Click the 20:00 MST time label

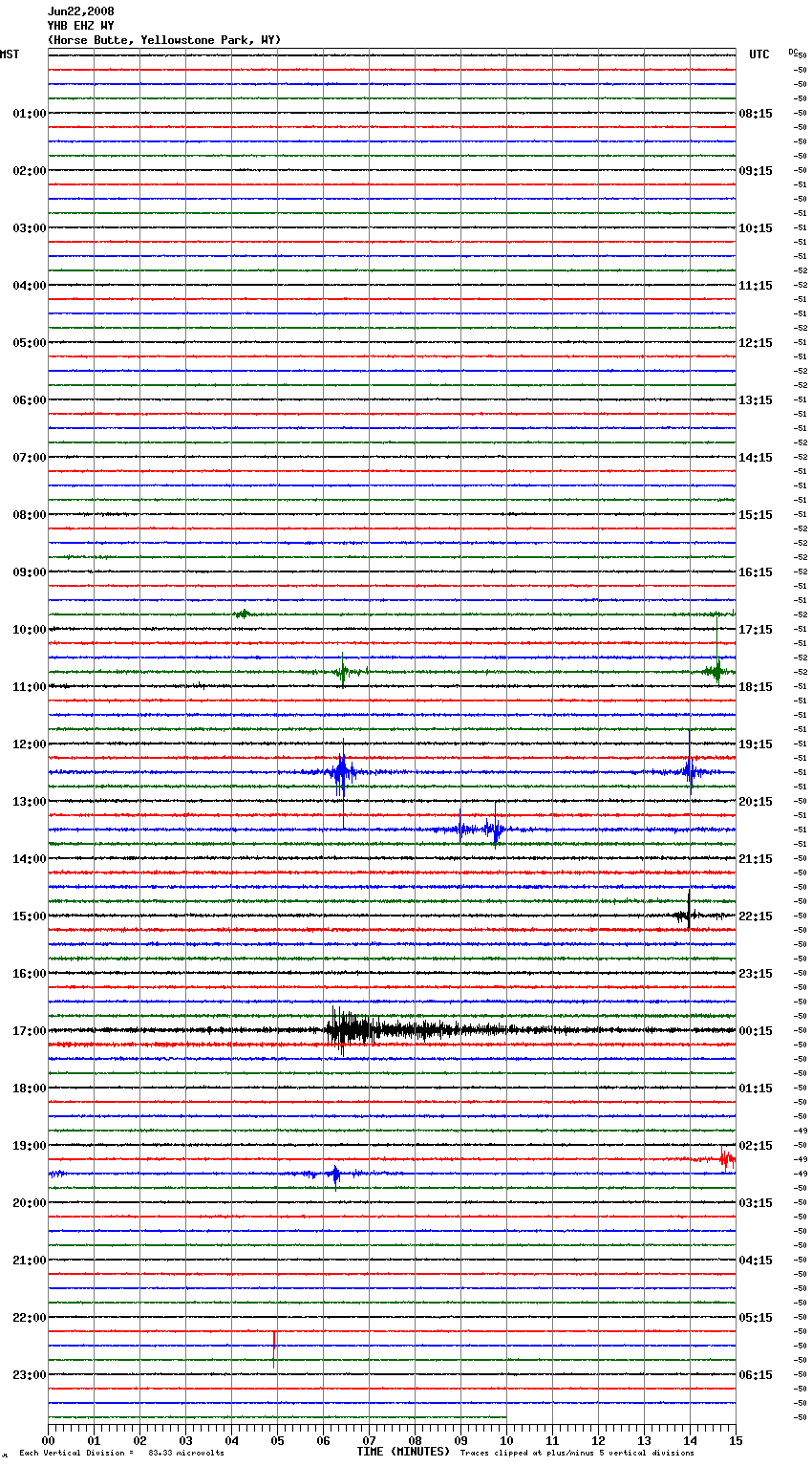29,1203
